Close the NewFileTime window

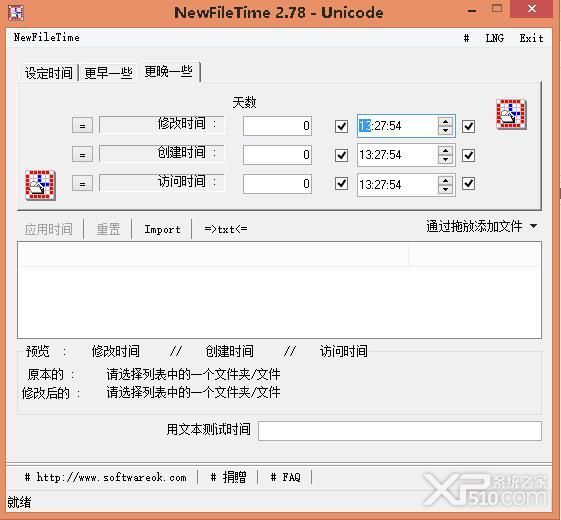coord(531,9)
